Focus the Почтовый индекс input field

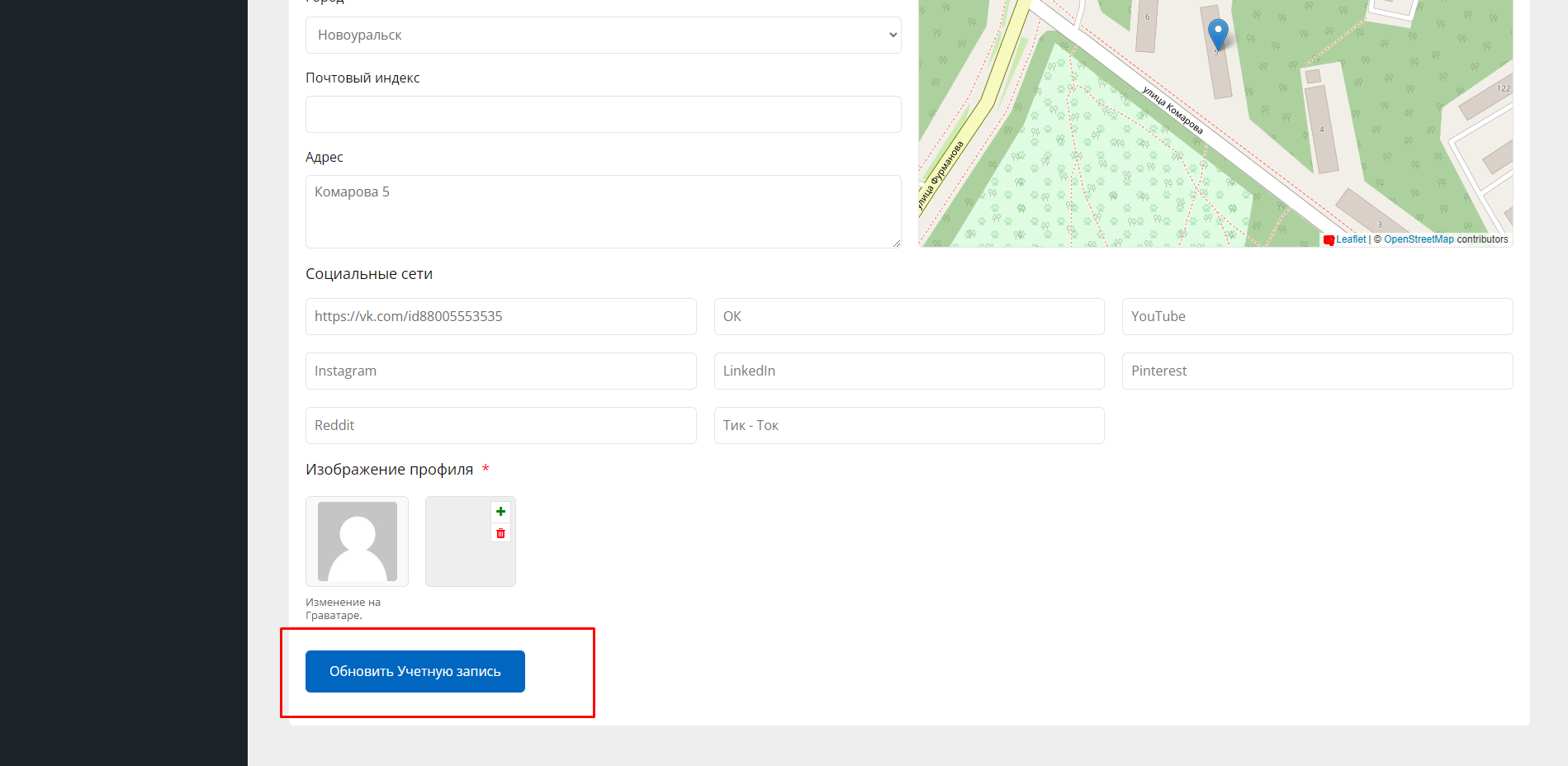pyautogui.click(x=603, y=115)
